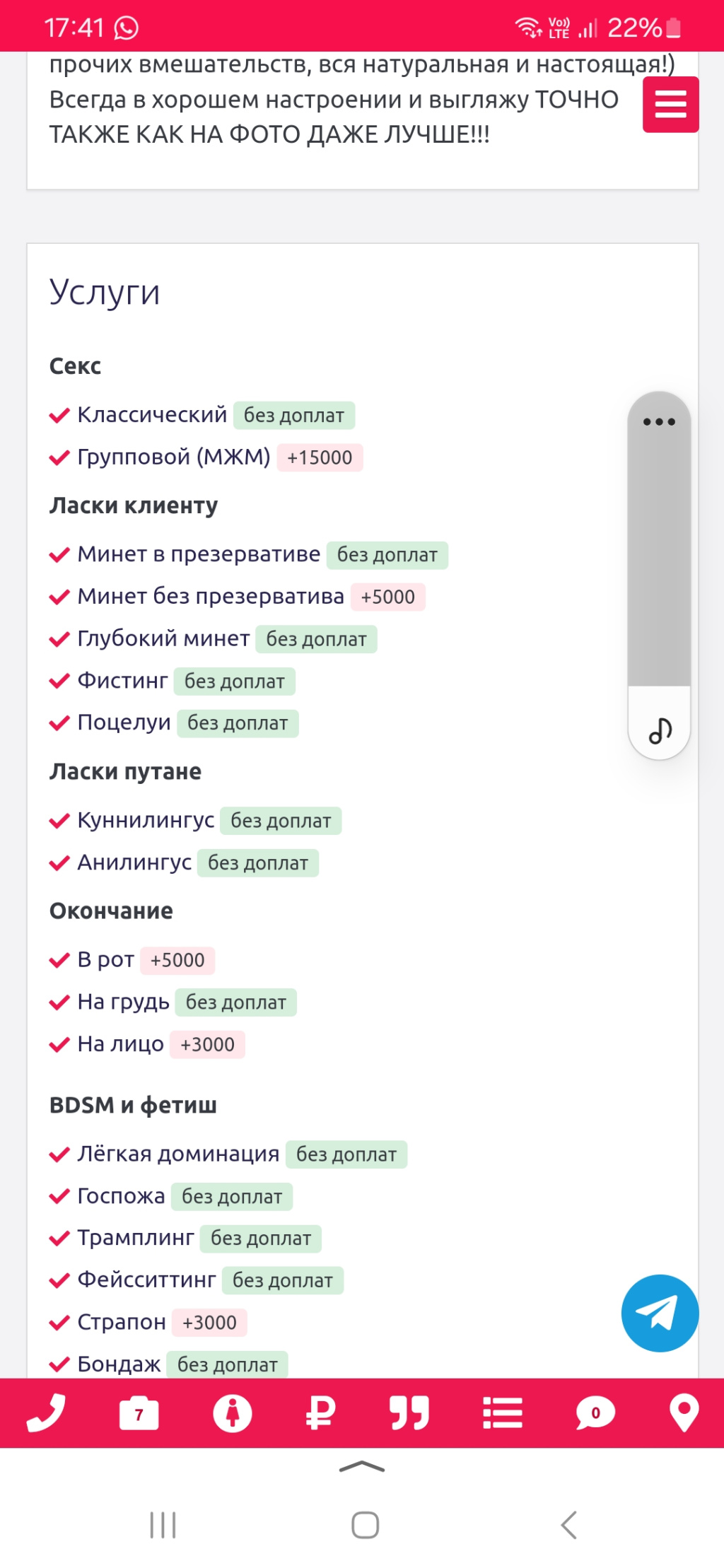The image size is (724, 1568).
Task: Open the Окончание section heading
Action: tap(110, 911)
